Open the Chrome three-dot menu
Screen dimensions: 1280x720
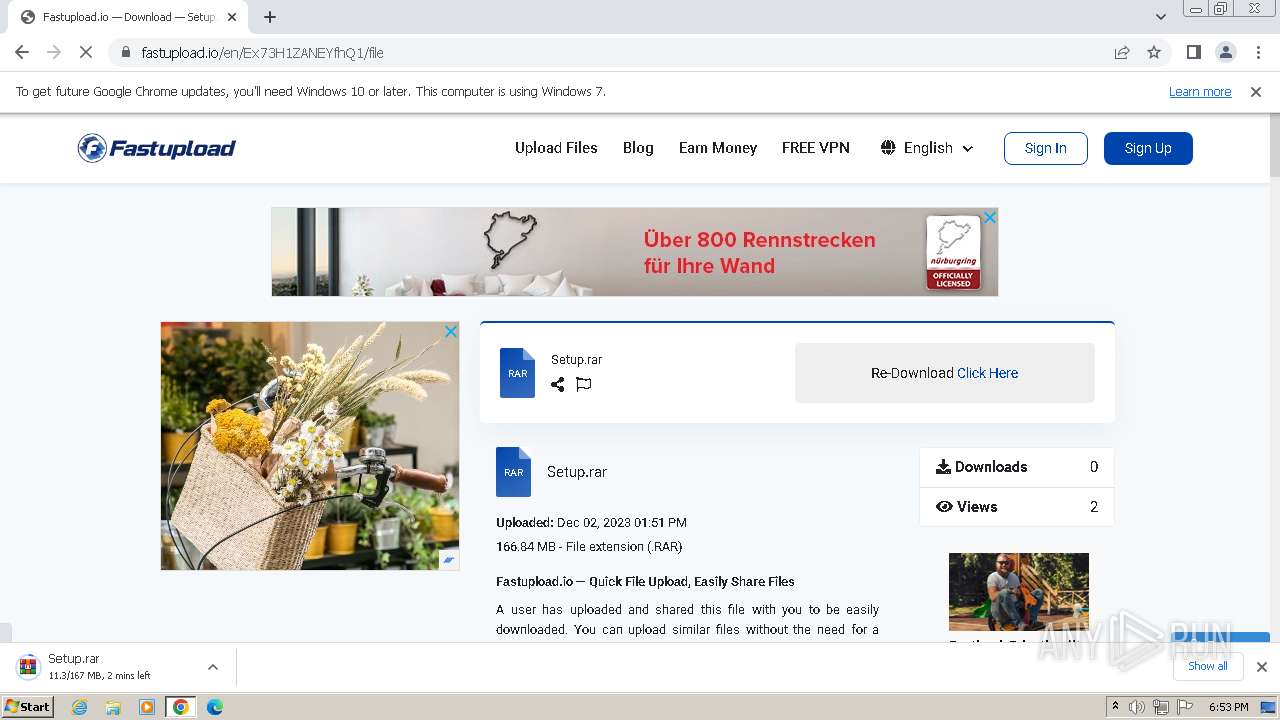click(x=1258, y=52)
